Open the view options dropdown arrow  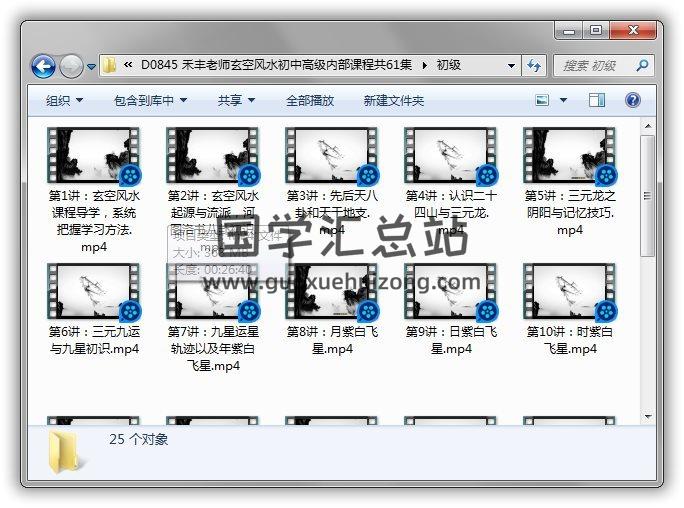coord(563,101)
